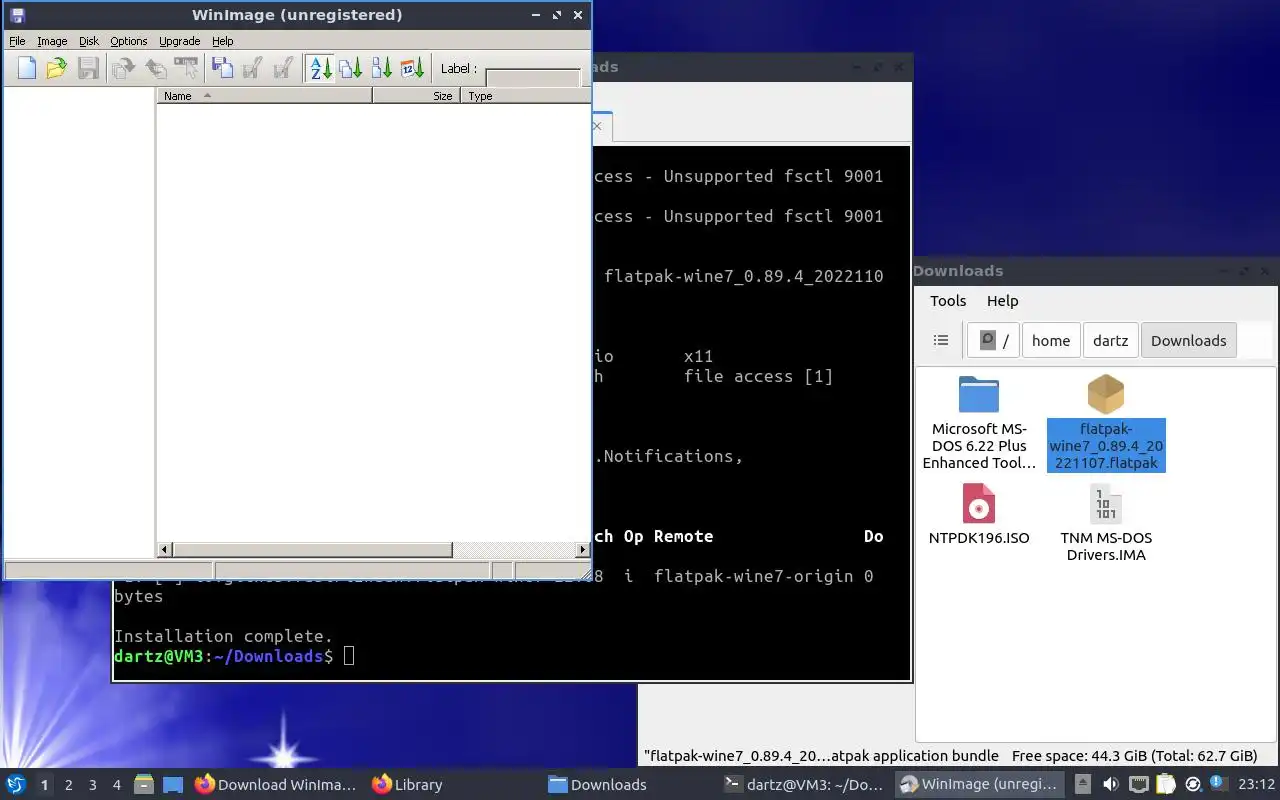Click the Open image folder icon in WinImage
The width and height of the screenshot is (1280, 800).
click(57, 68)
